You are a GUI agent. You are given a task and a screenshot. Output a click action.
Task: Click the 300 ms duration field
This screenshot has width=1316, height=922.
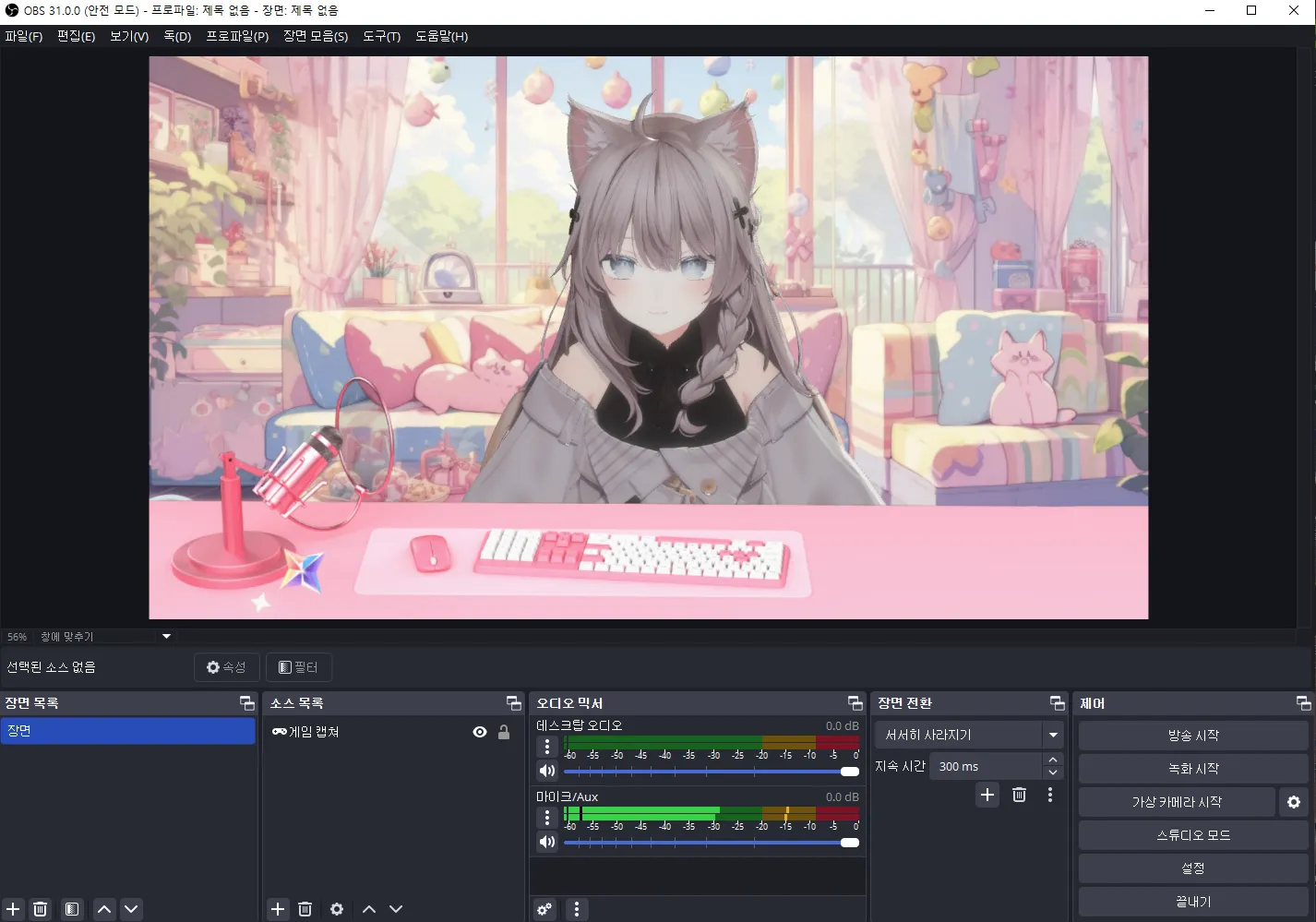(x=986, y=767)
